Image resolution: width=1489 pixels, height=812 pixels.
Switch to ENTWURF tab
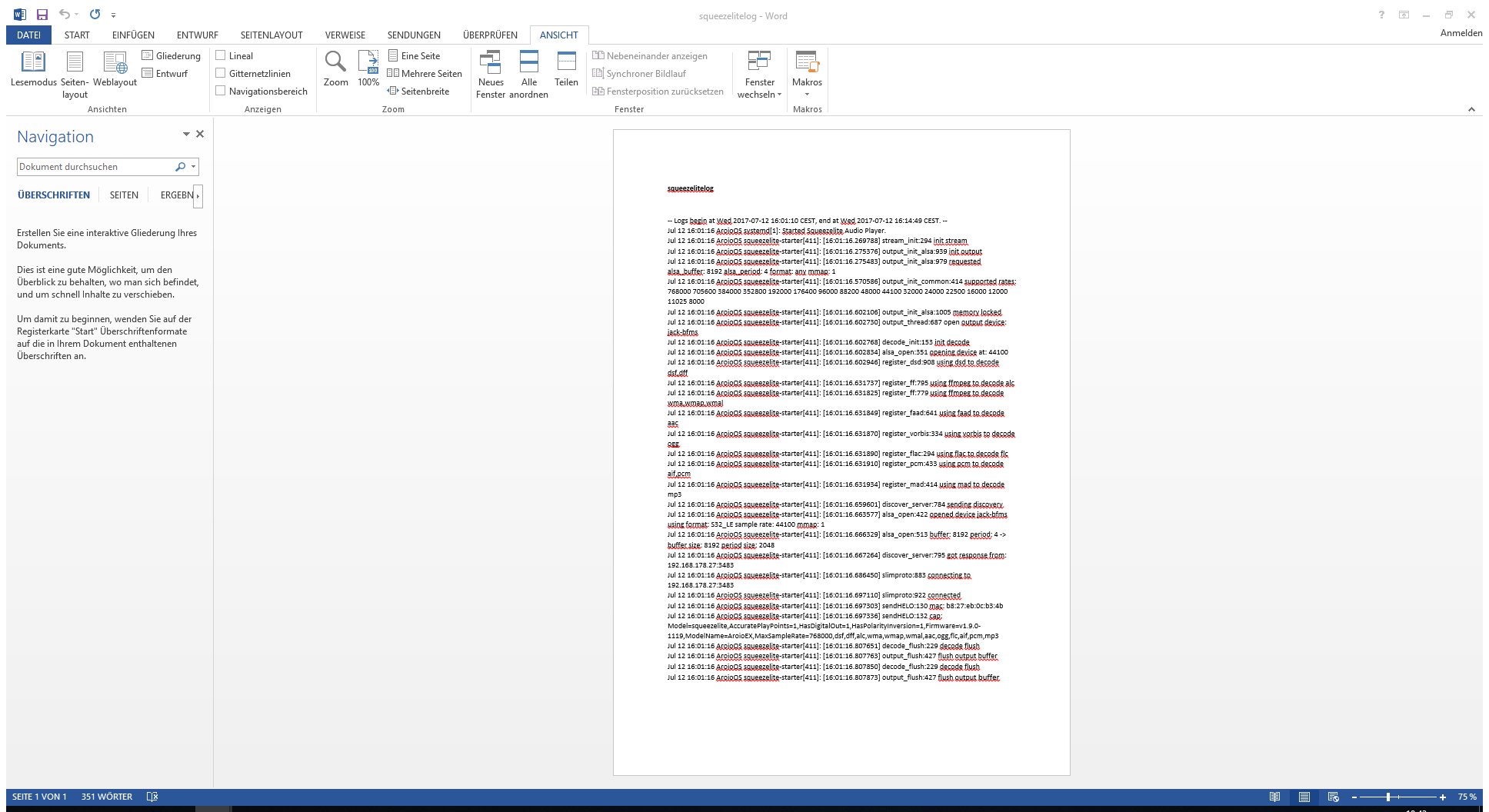pos(198,35)
